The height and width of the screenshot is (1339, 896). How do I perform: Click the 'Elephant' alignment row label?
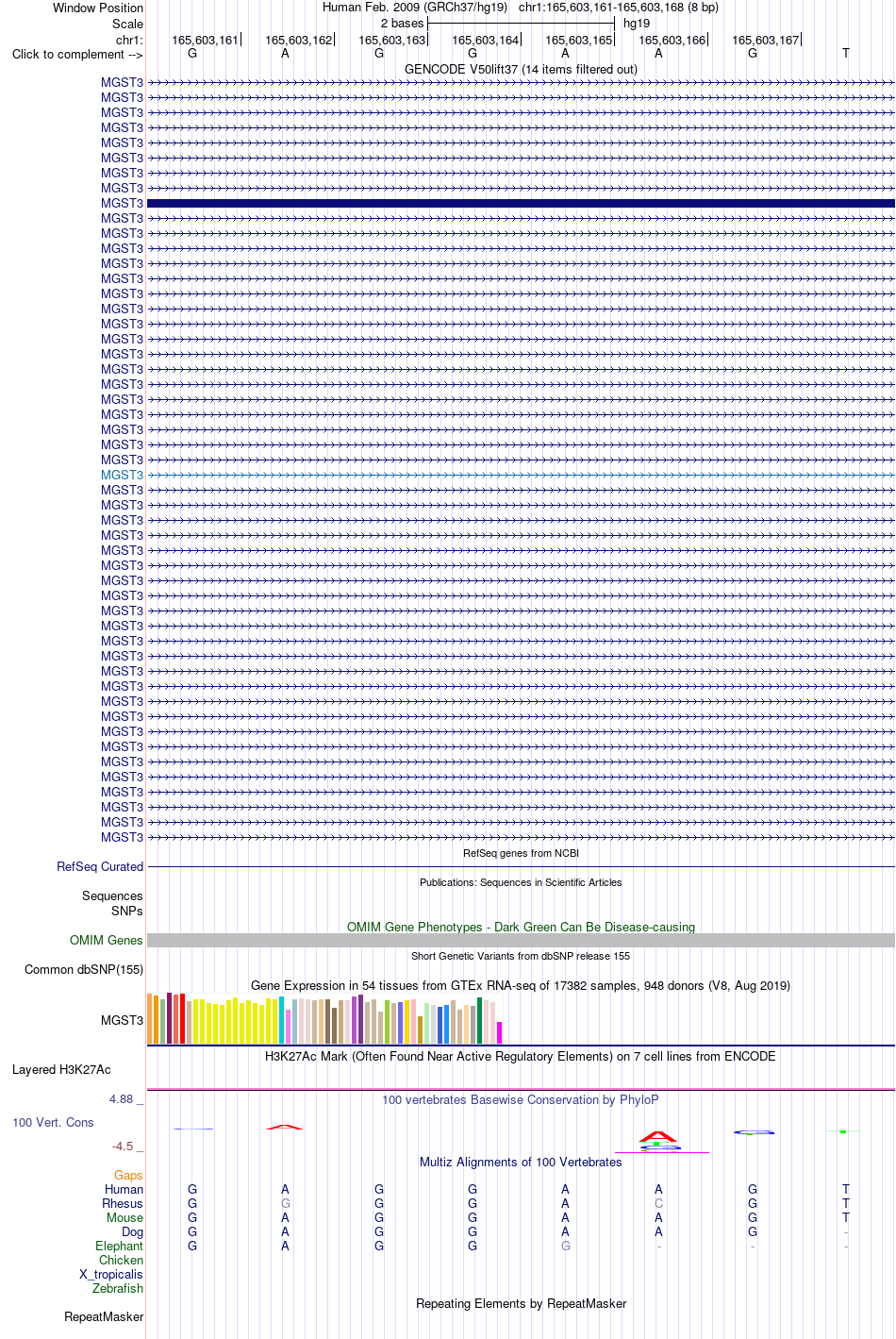(x=120, y=1246)
